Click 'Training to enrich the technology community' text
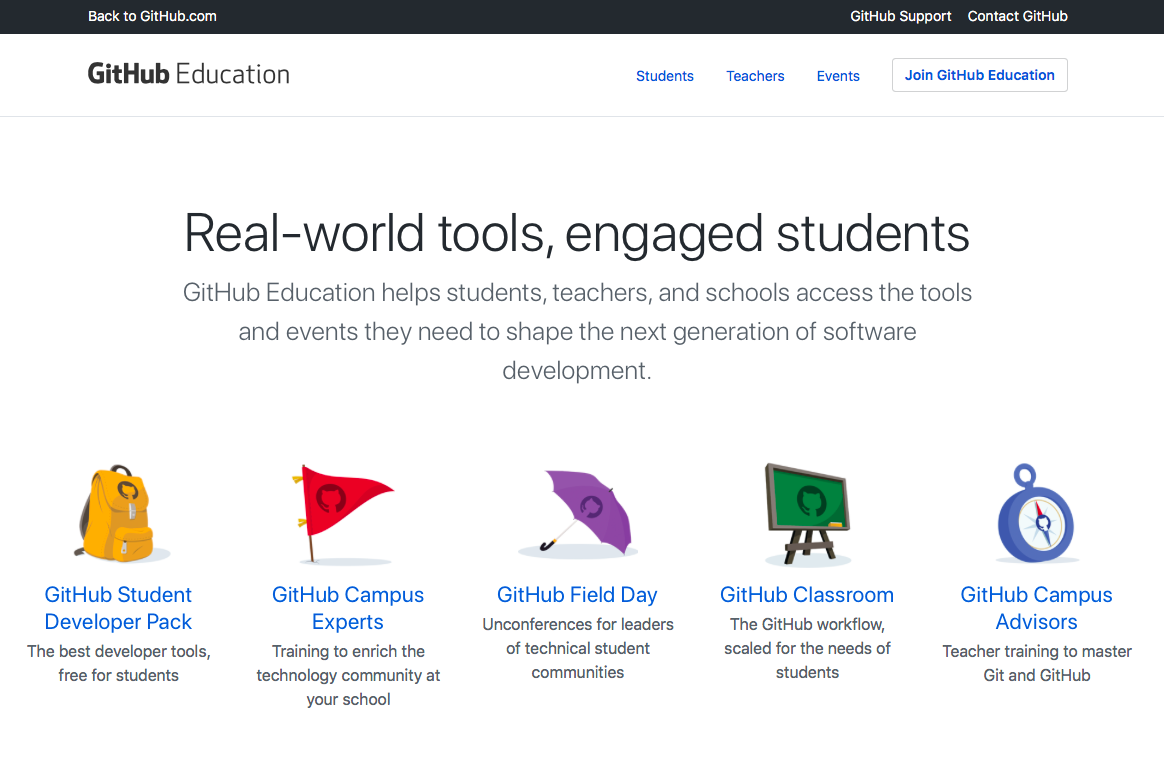 click(x=348, y=675)
